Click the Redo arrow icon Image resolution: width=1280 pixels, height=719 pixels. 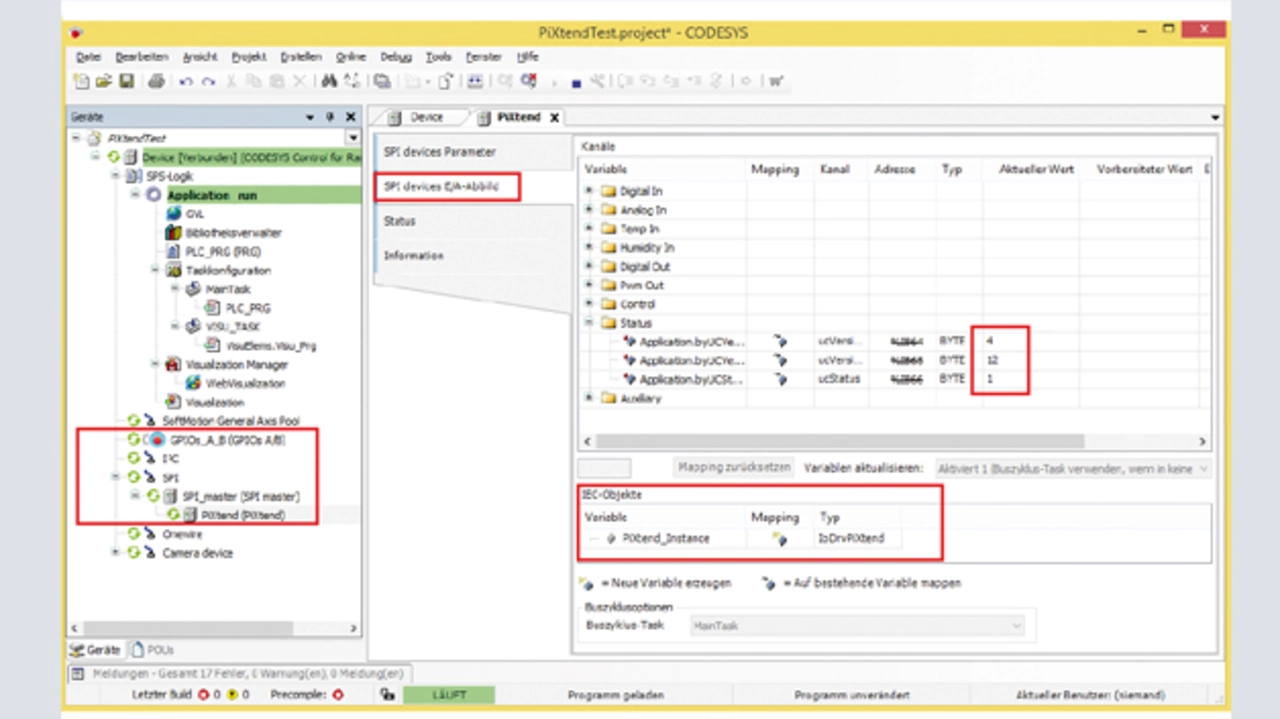coord(208,82)
